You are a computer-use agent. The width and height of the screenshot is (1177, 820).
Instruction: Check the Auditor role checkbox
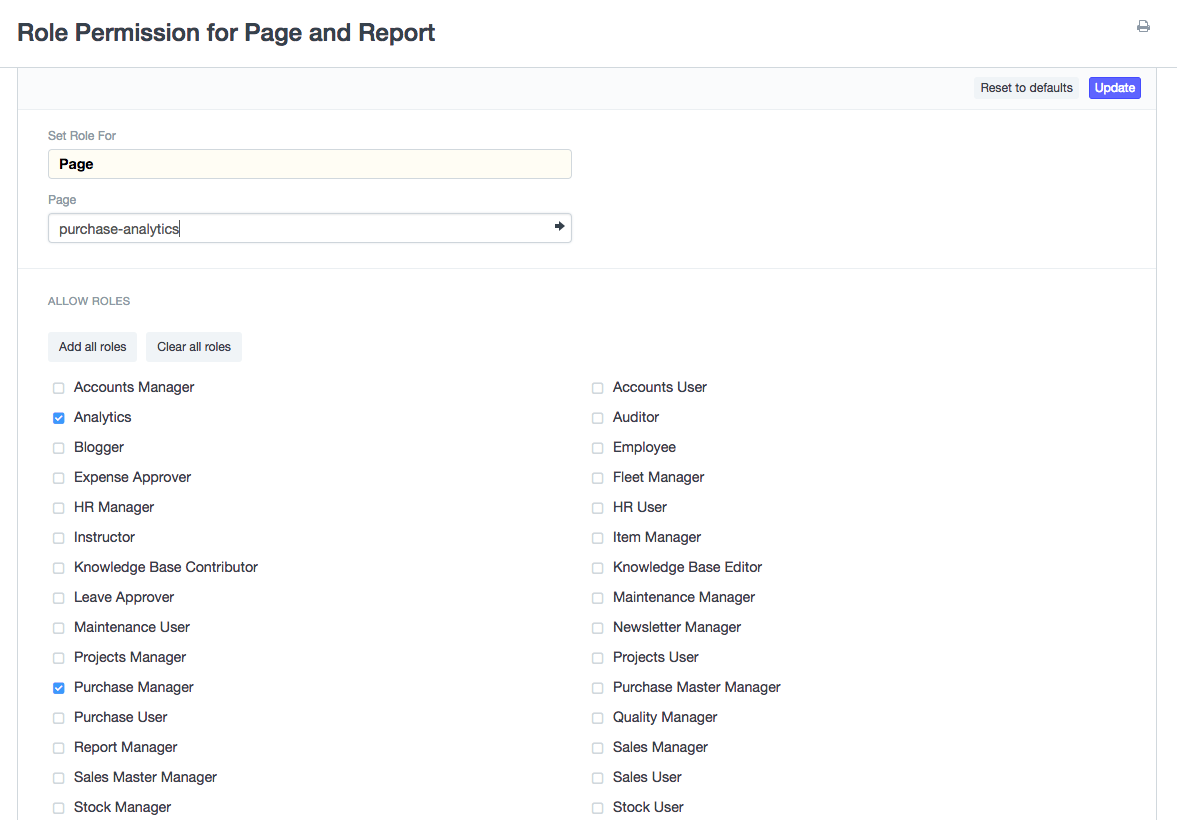(598, 418)
